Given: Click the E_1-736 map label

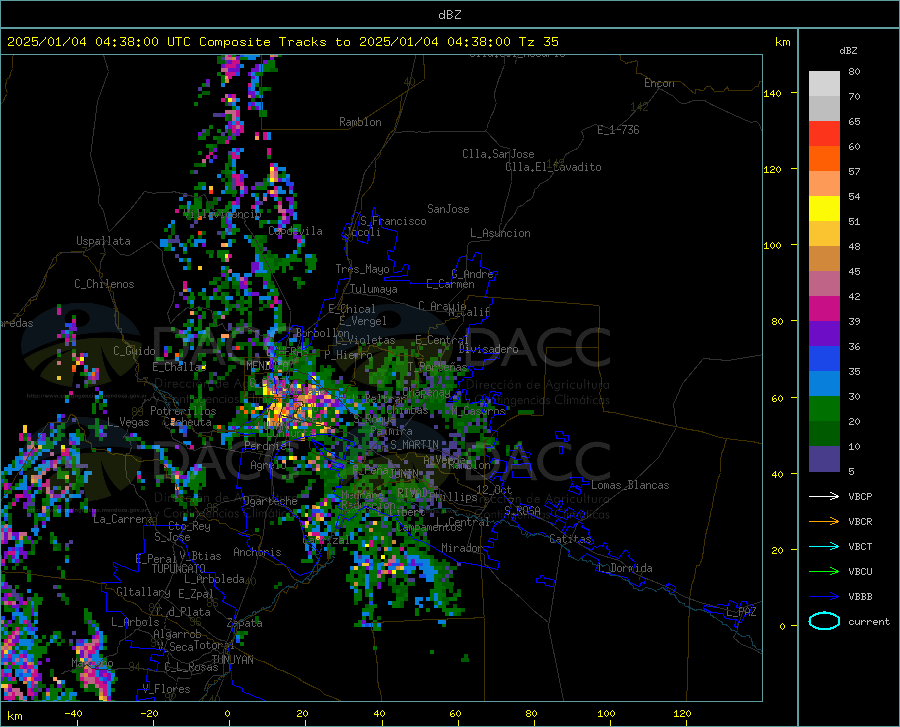Looking at the screenshot, I should pos(618,130).
